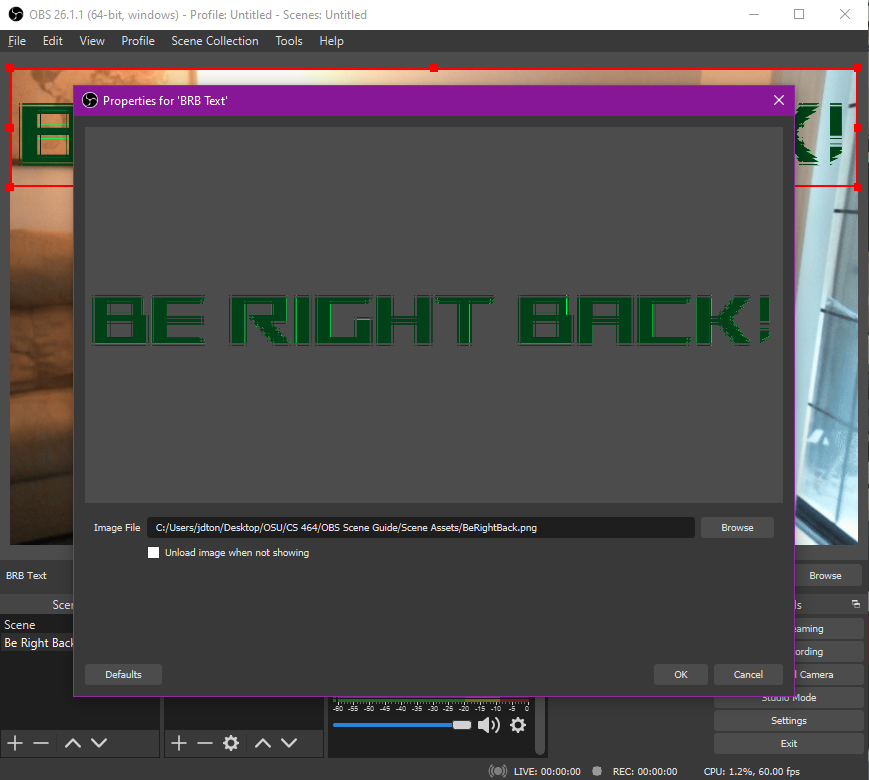This screenshot has height=780, width=869.
Task: Remove the selected source with minus icon
Action: (x=205, y=743)
